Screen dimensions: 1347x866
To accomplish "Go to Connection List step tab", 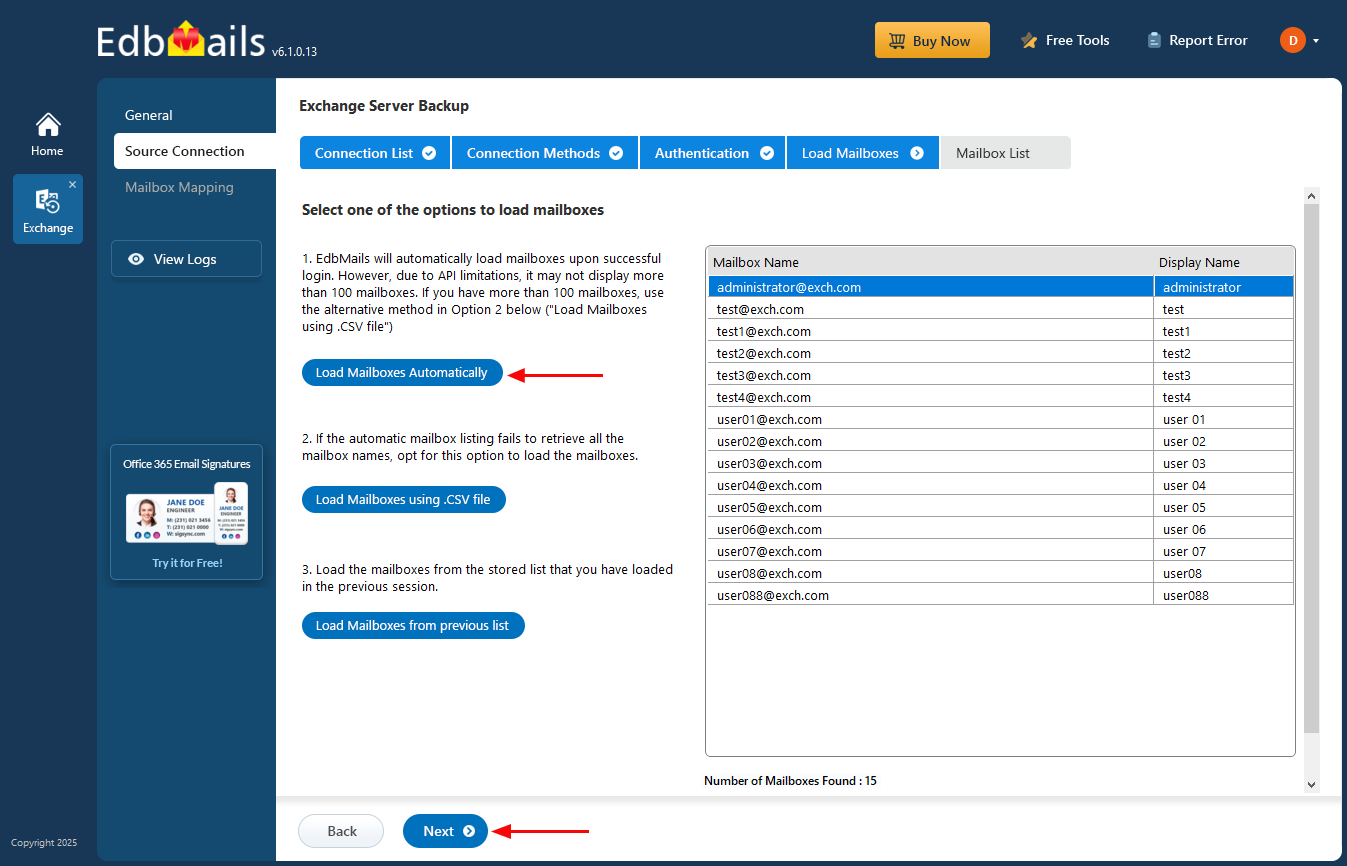I will pos(375,153).
